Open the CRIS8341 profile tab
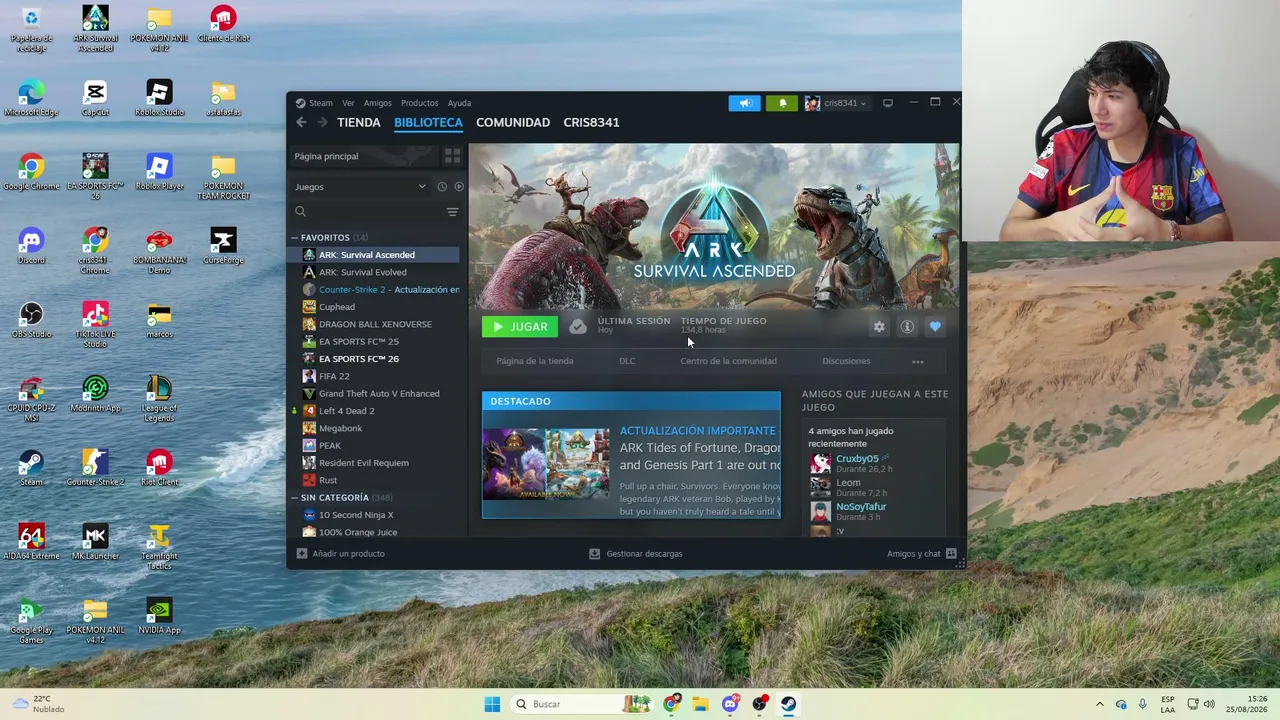The height and width of the screenshot is (720, 1280). (x=591, y=122)
